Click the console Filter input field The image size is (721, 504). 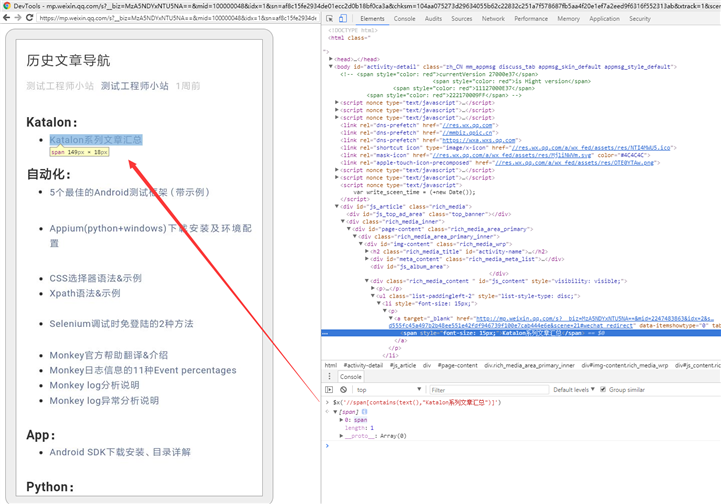point(489,389)
